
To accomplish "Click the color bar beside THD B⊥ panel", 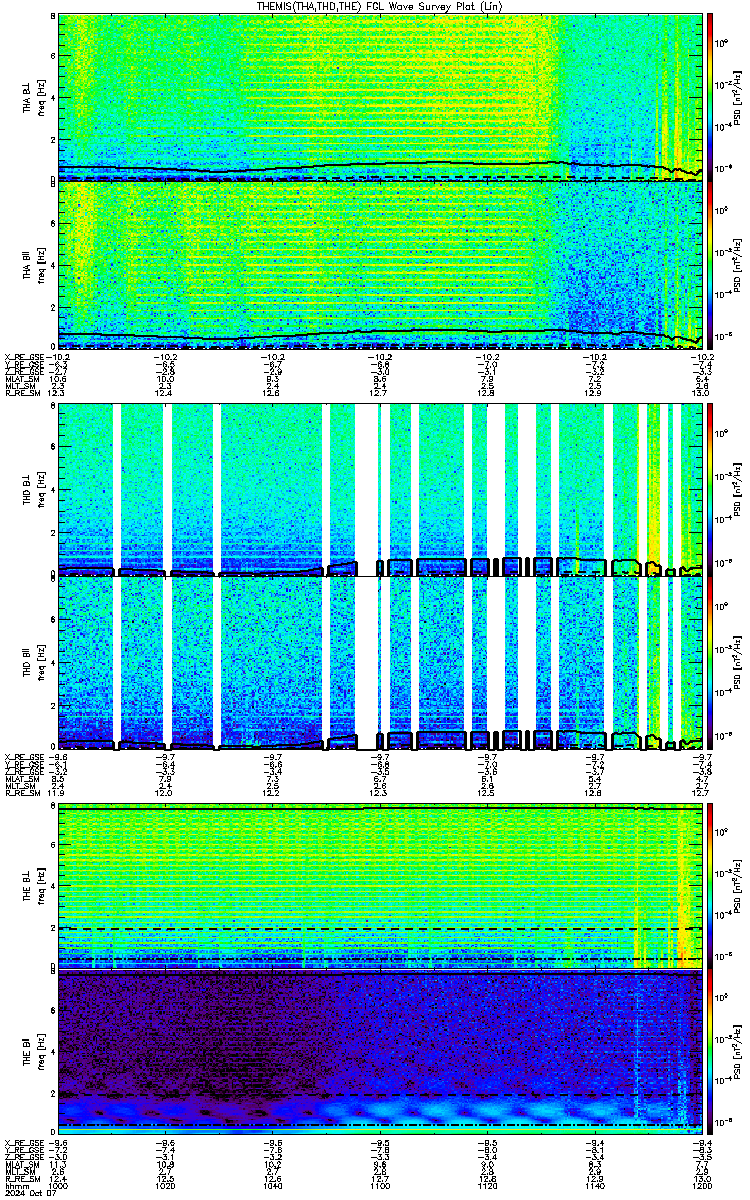I will pyautogui.click(x=711, y=489).
